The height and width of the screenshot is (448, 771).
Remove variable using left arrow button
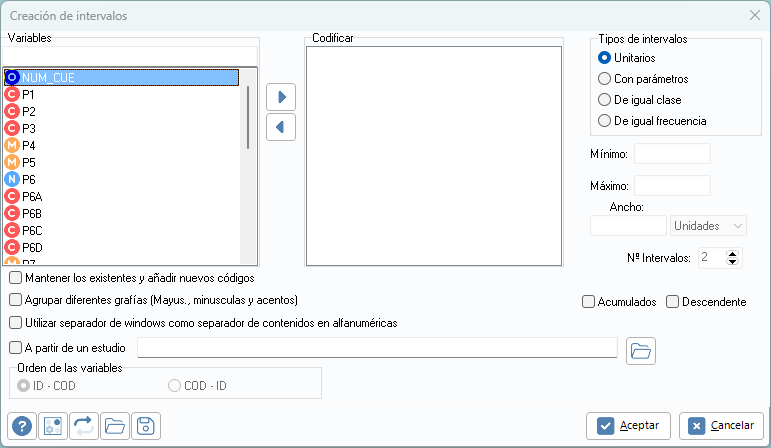tap(281, 127)
